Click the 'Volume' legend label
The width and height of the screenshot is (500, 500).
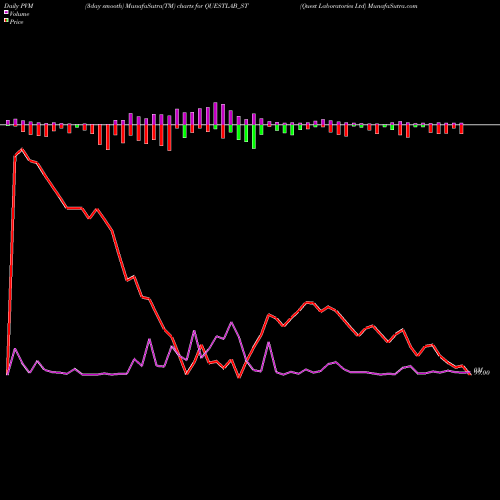tap(19, 14)
